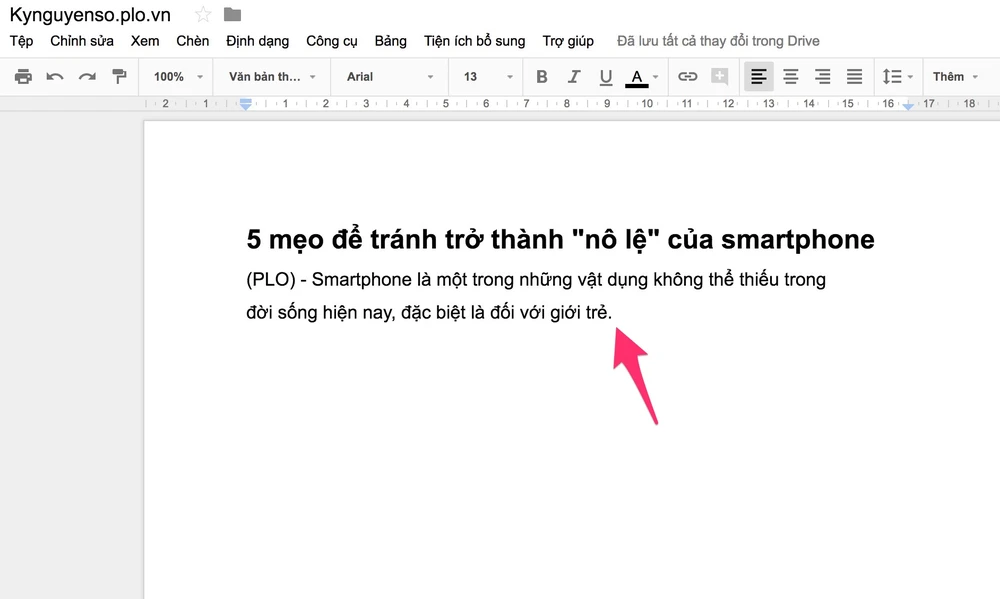1000x599 pixels.
Task: Click the Print icon
Action: click(24, 76)
